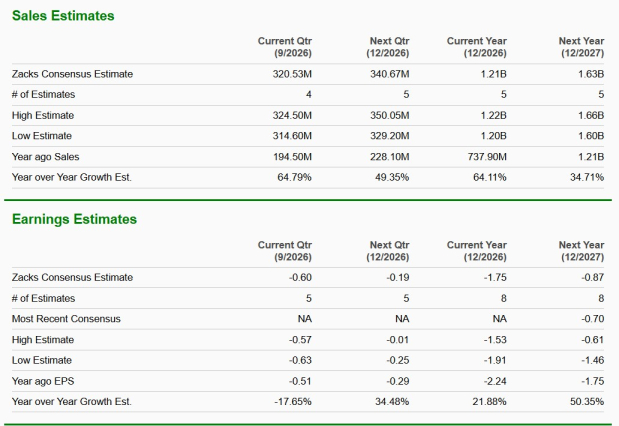Select Current Qtr (9/2026) header in Earnings table
This screenshot has width=619, height=426.
tap(285, 251)
